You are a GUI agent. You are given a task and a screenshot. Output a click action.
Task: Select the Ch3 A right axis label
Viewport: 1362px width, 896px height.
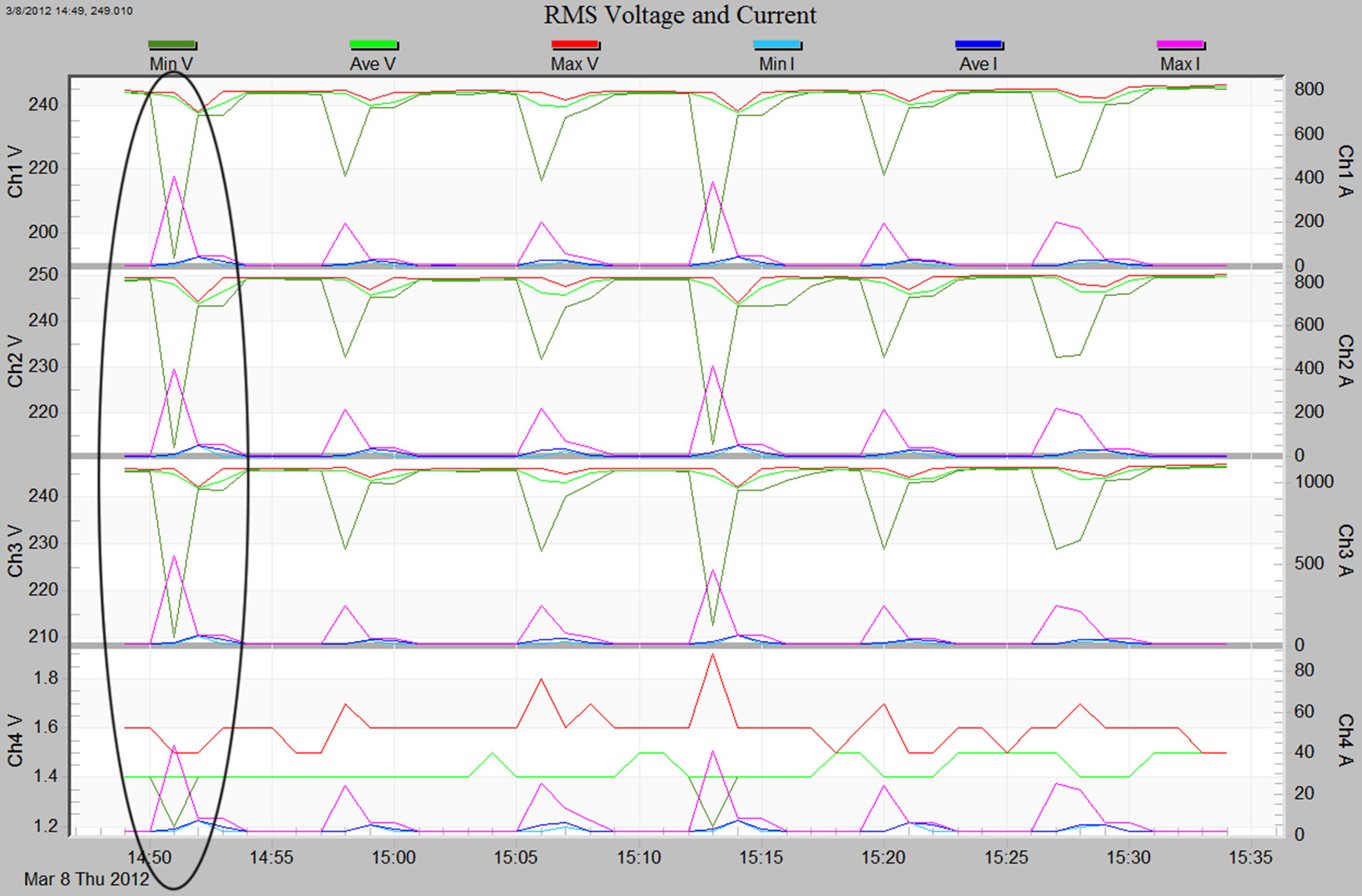tap(1345, 551)
